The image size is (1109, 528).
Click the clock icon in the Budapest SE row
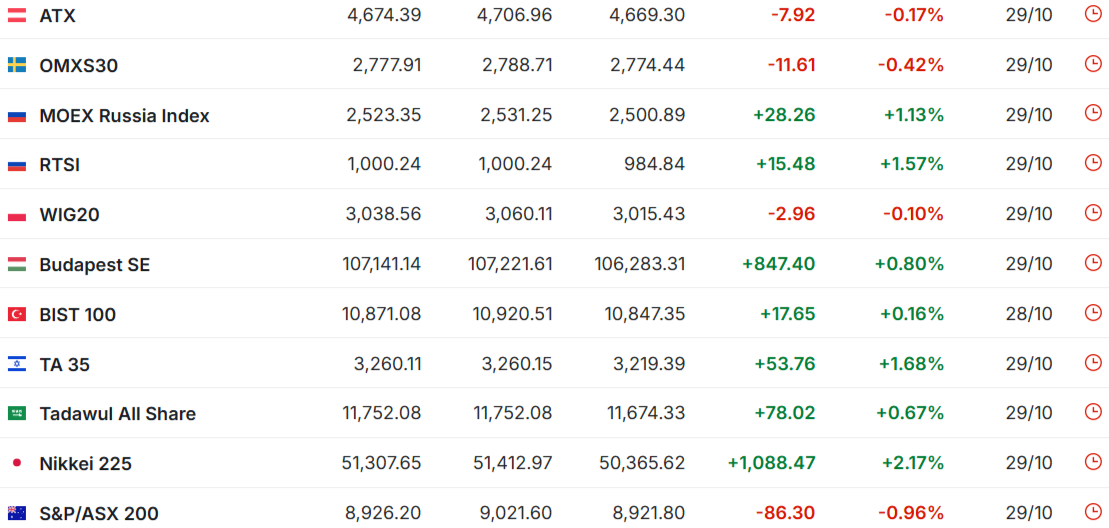tap(1093, 263)
